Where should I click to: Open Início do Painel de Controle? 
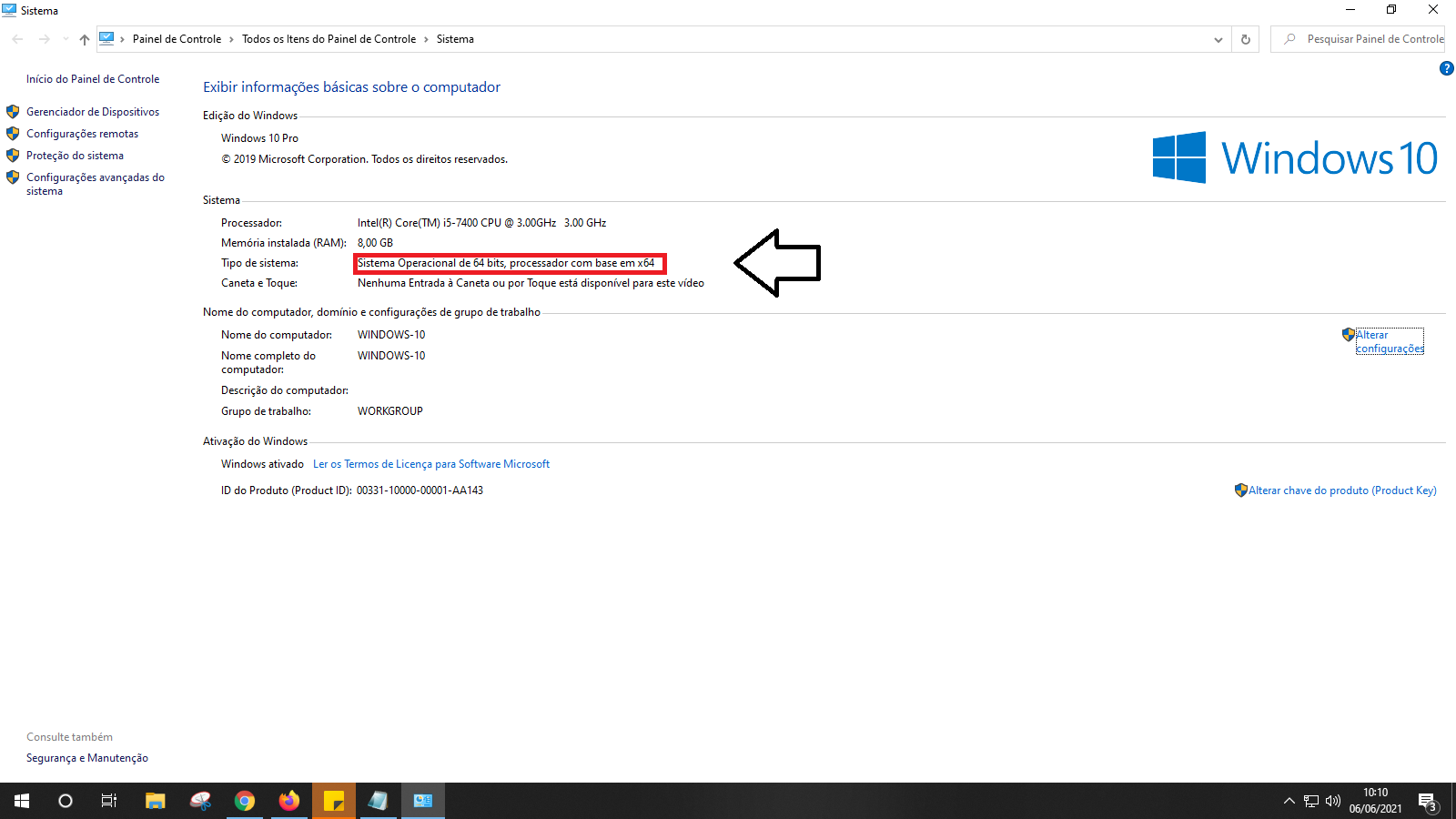tap(93, 79)
